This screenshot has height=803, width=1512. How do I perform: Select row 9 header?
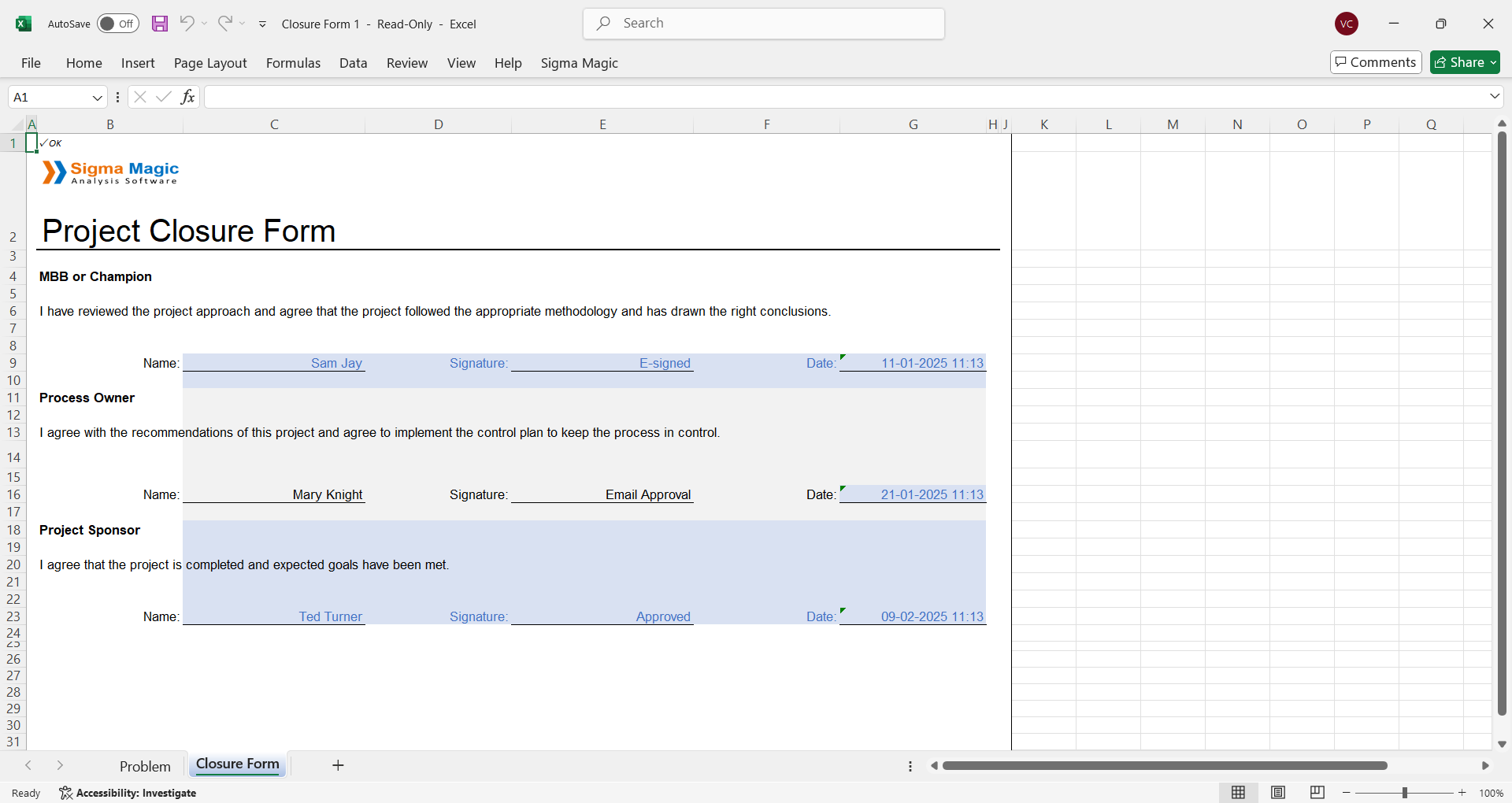(x=13, y=363)
